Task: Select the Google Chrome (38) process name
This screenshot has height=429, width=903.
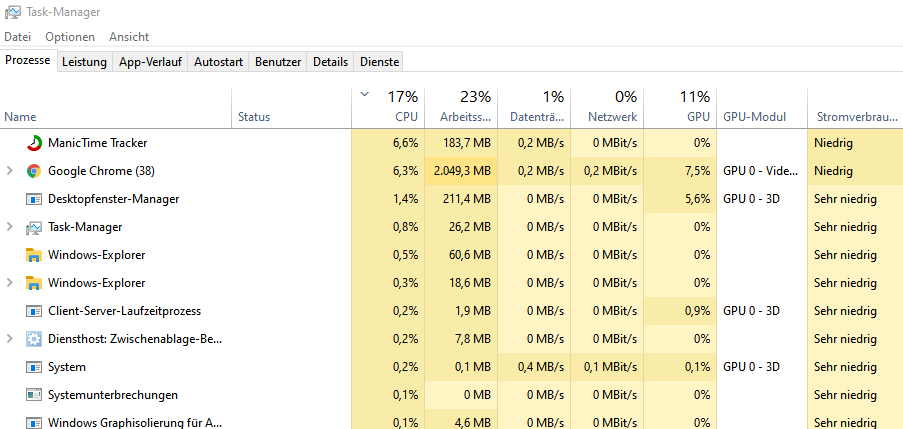Action: pyautogui.click(x=101, y=171)
